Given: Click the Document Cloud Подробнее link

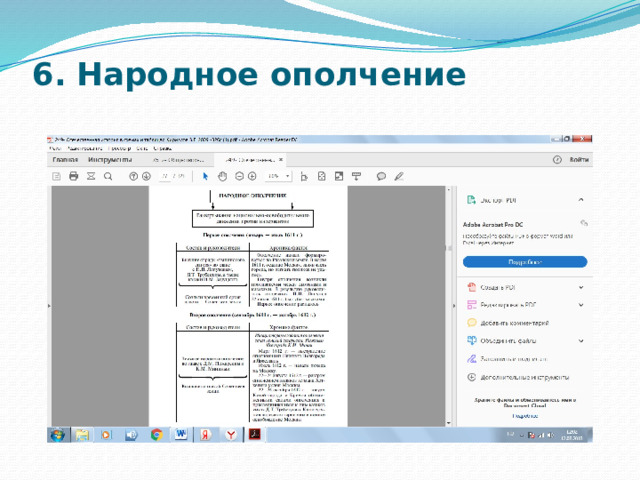Looking at the screenshot, I should tap(525, 416).
